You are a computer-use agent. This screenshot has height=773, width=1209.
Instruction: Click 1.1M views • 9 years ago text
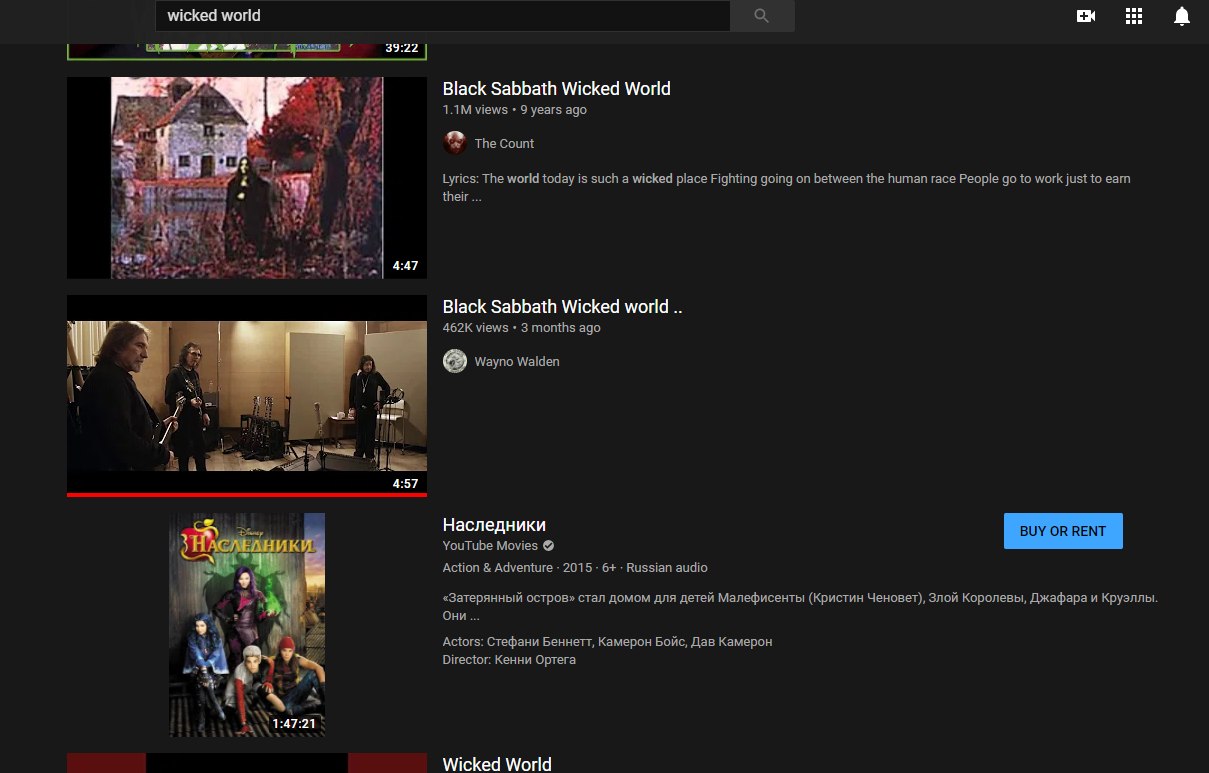coord(515,110)
